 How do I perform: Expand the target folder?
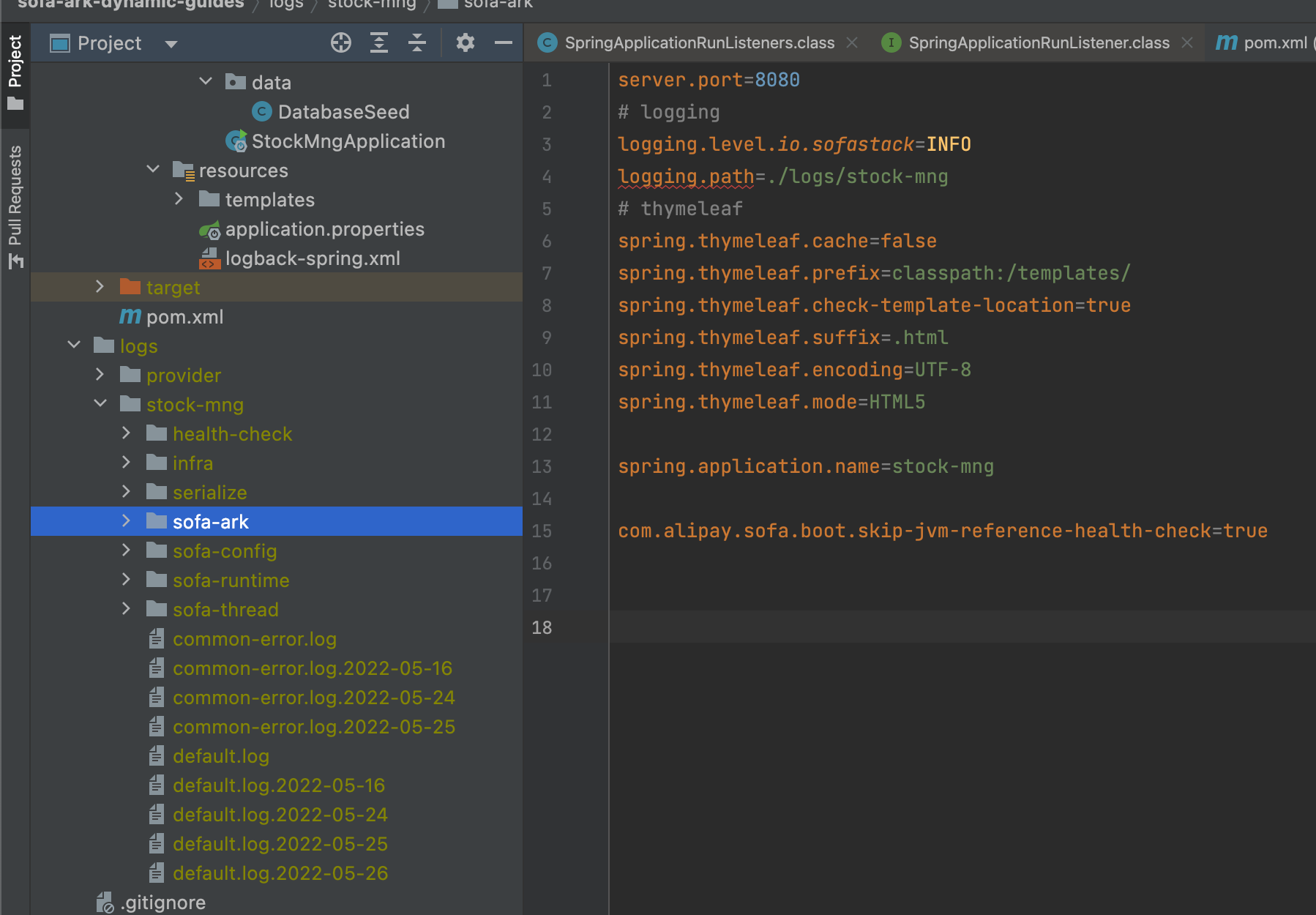coord(100,286)
